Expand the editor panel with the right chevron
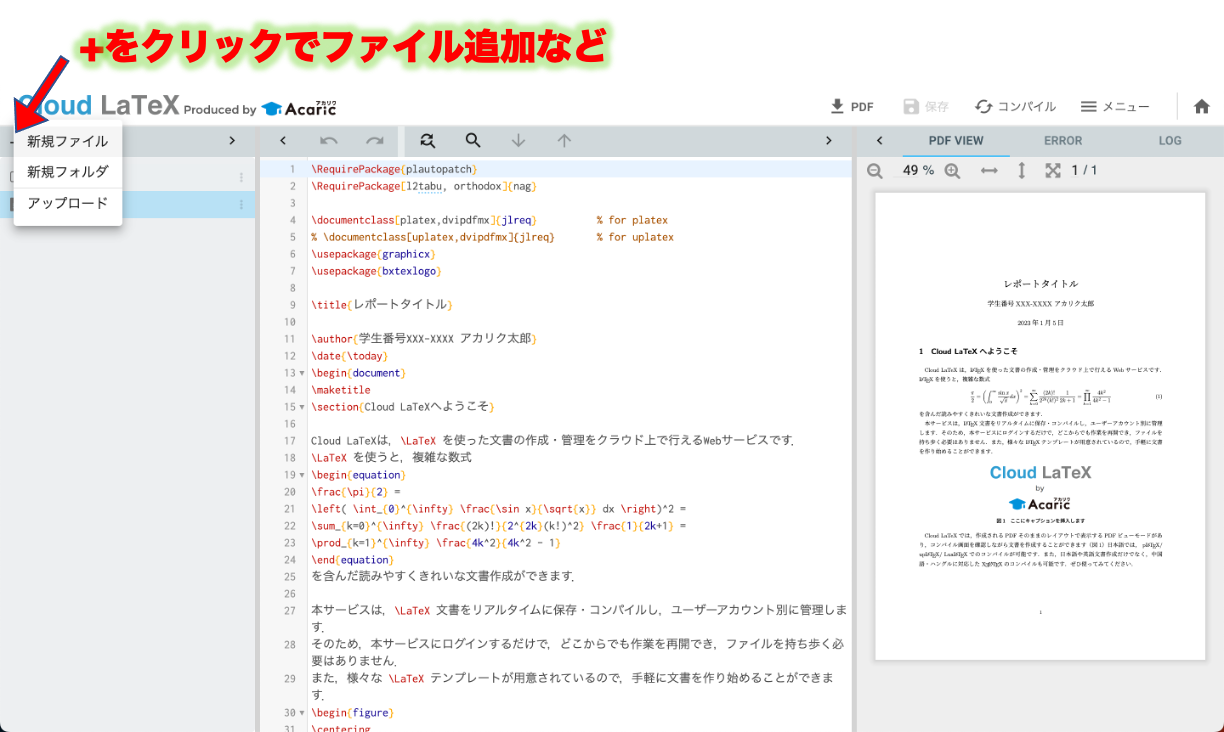 [x=828, y=140]
